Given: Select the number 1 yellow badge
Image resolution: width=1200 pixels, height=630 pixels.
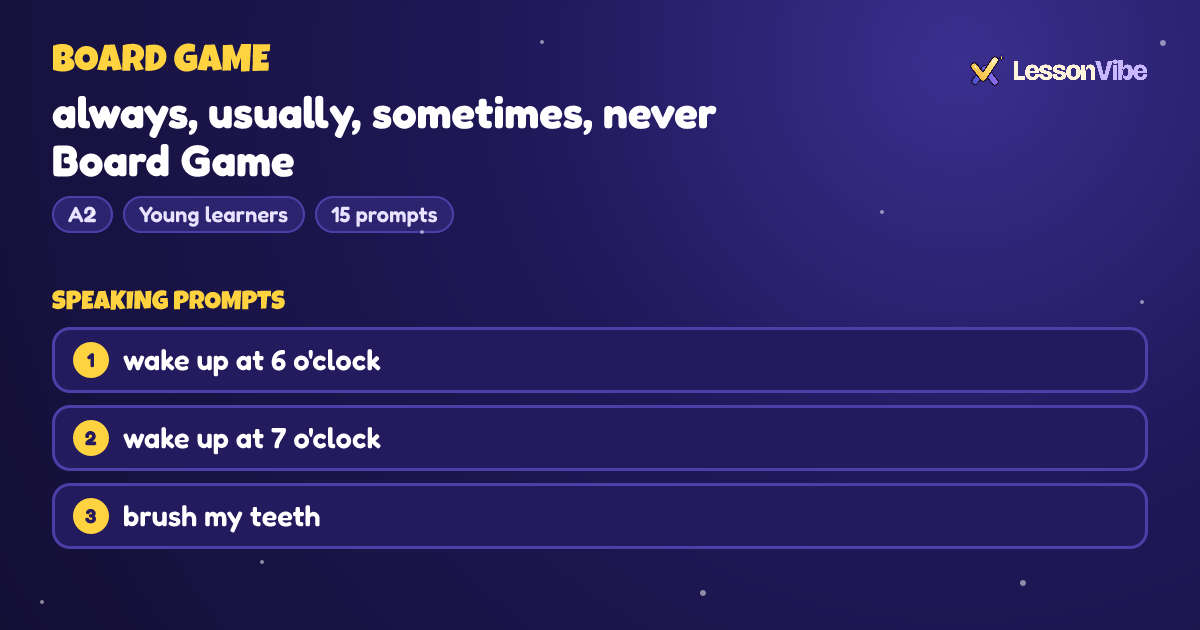Looking at the screenshot, I should coord(91,360).
